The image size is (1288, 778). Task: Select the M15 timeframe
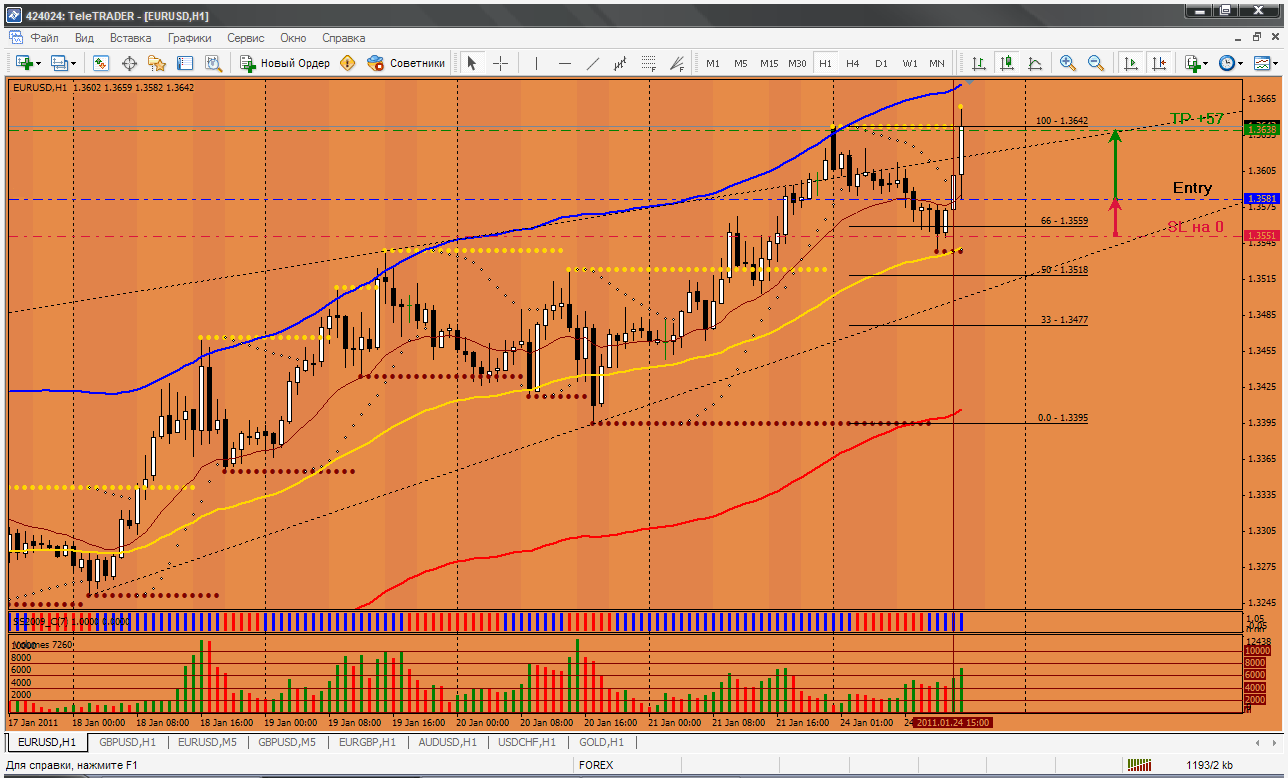pos(769,63)
